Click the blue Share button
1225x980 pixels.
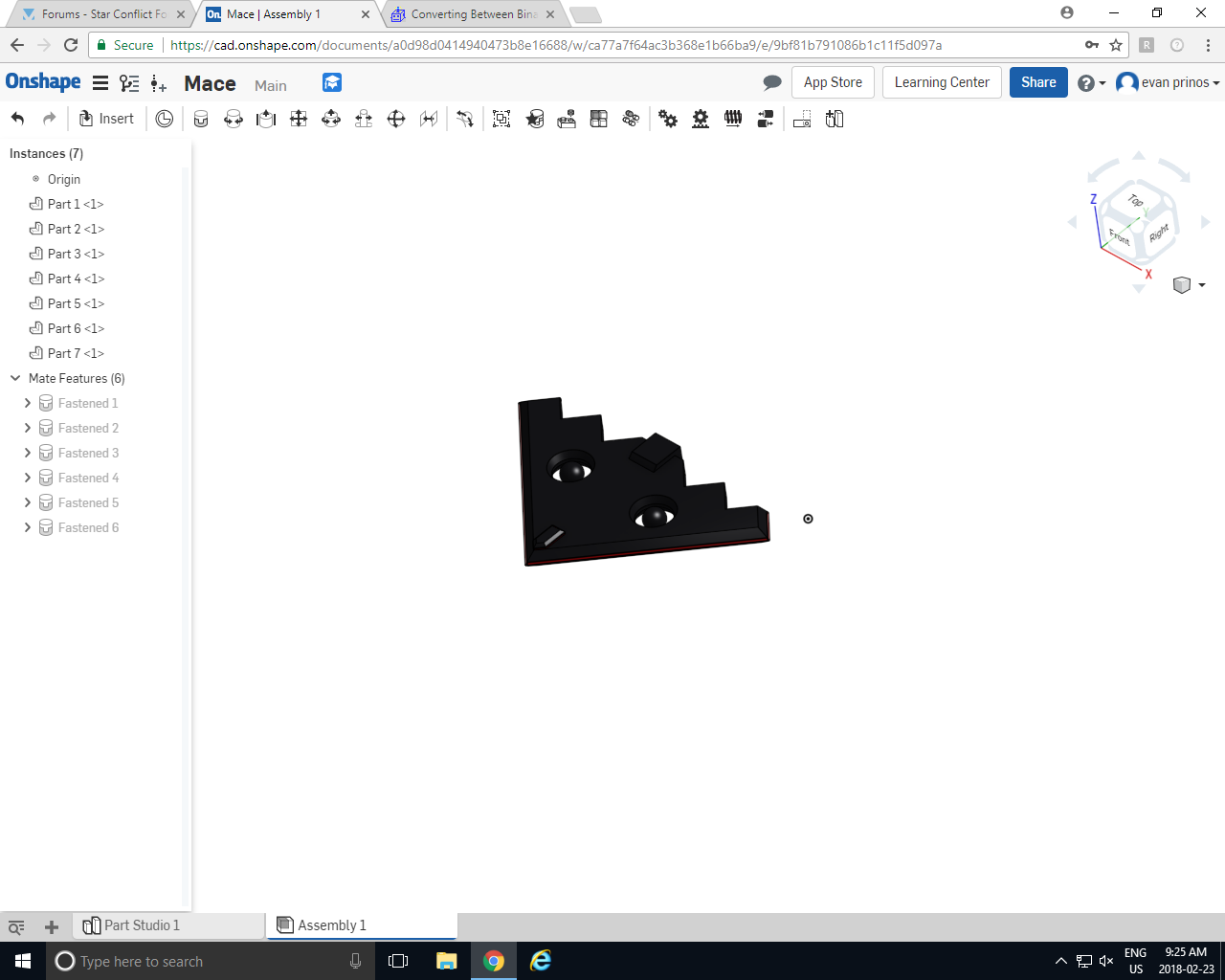tap(1038, 82)
